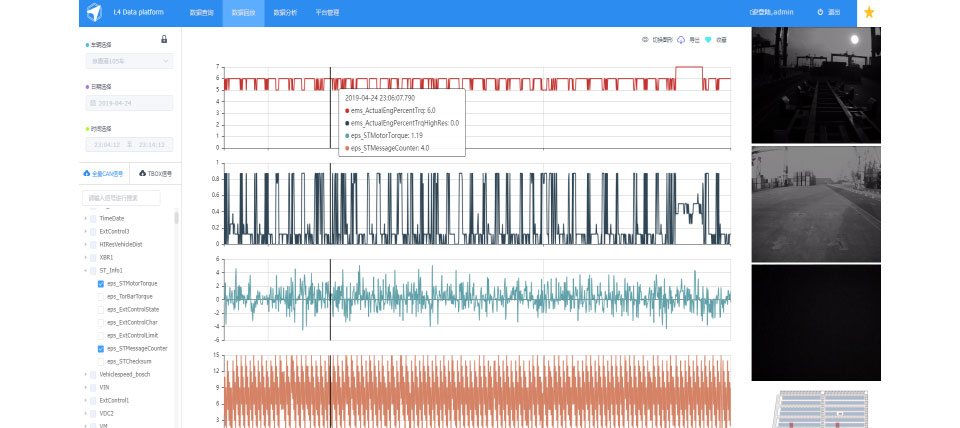
Task: Click the logout text link
Action: (834, 12)
